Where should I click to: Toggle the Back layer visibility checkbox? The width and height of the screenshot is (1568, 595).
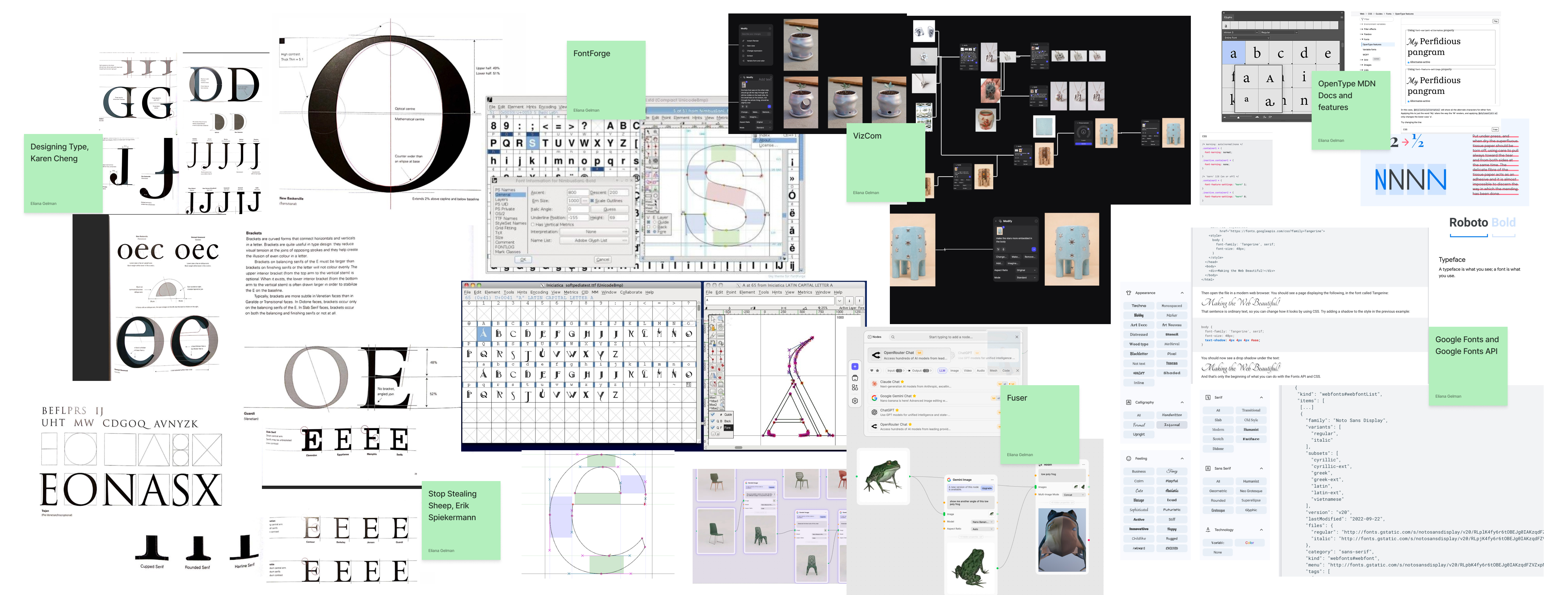click(x=713, y=421)
